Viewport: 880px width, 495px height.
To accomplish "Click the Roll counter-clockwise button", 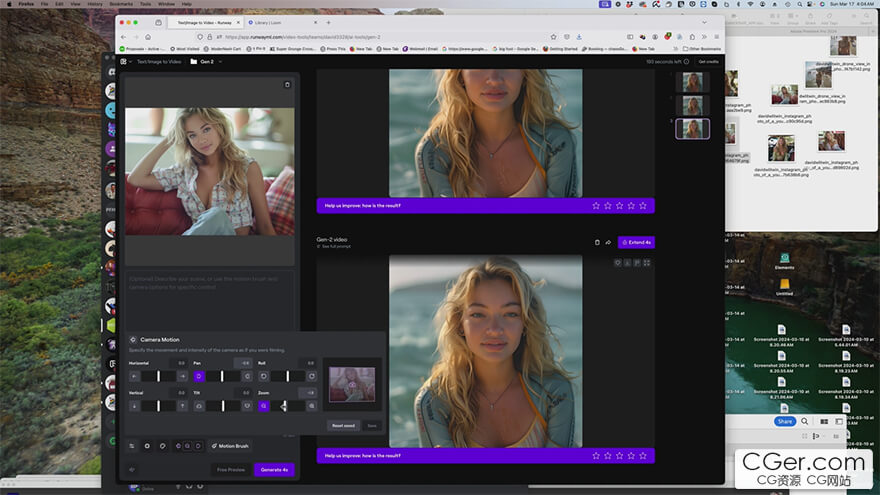I will 263,376.
